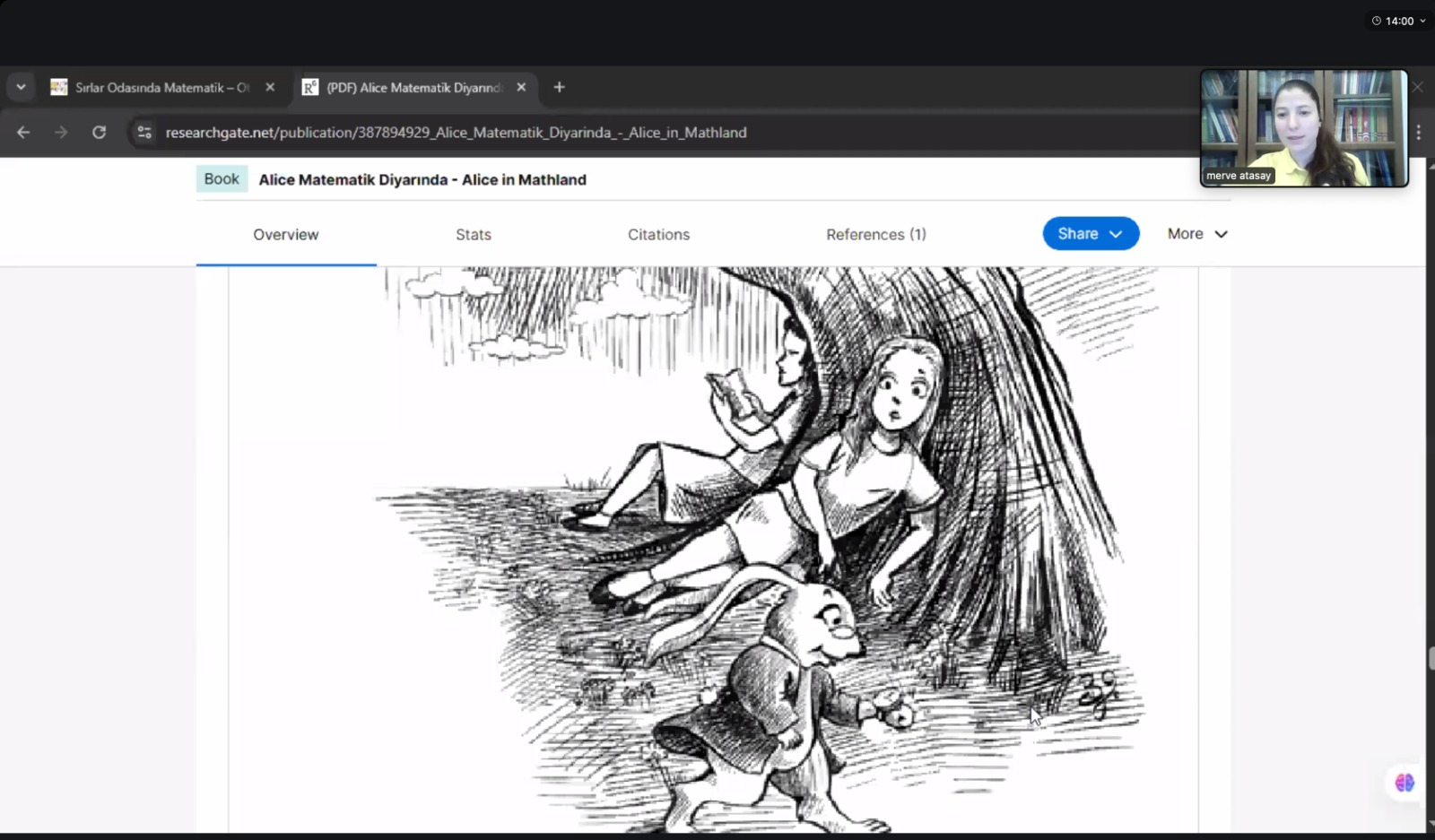Reload the ResearchGate page
The width and height of the screenshot is (1435, 840).
[100, 133]
